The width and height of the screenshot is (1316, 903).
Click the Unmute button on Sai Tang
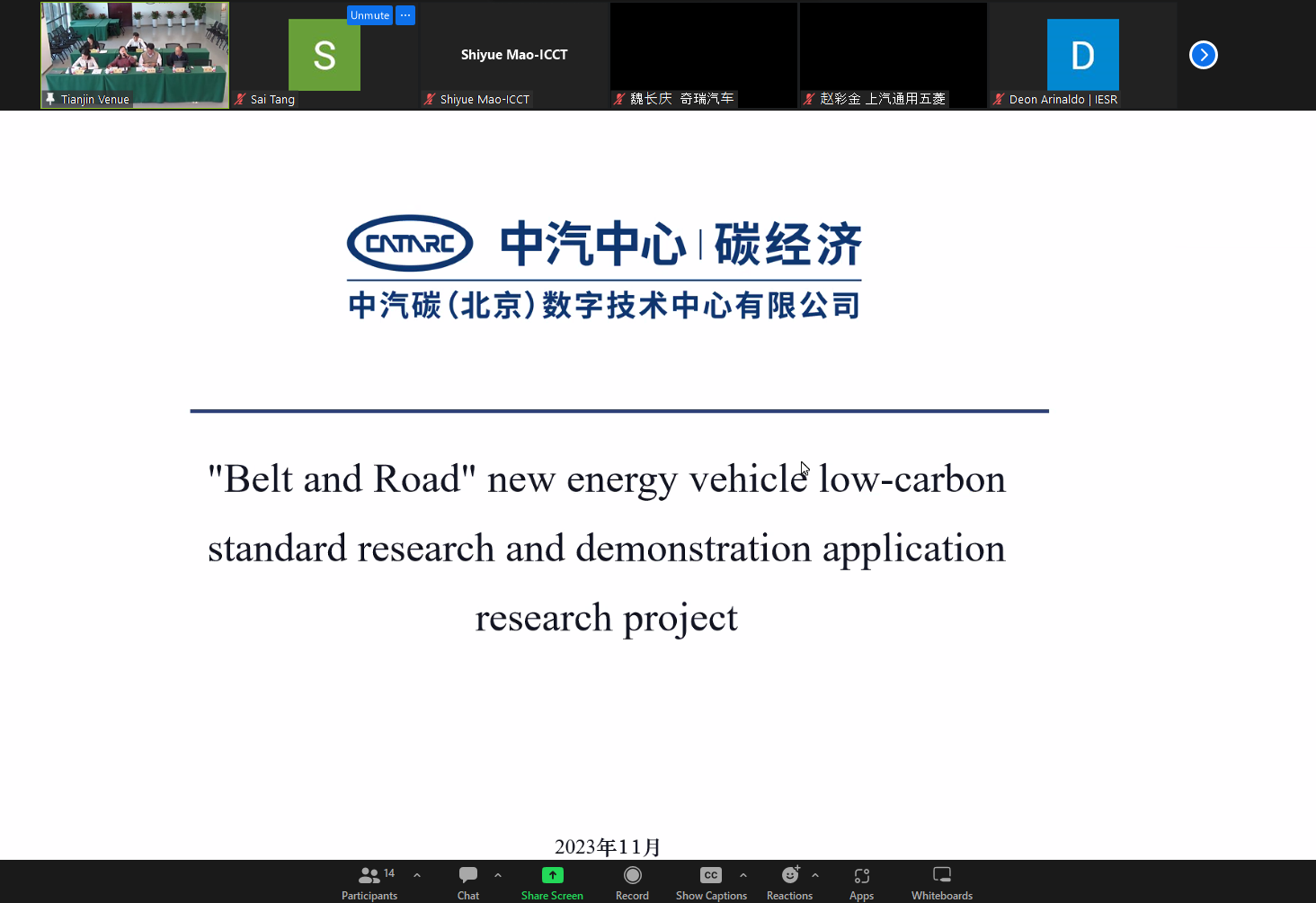point(369,15)
